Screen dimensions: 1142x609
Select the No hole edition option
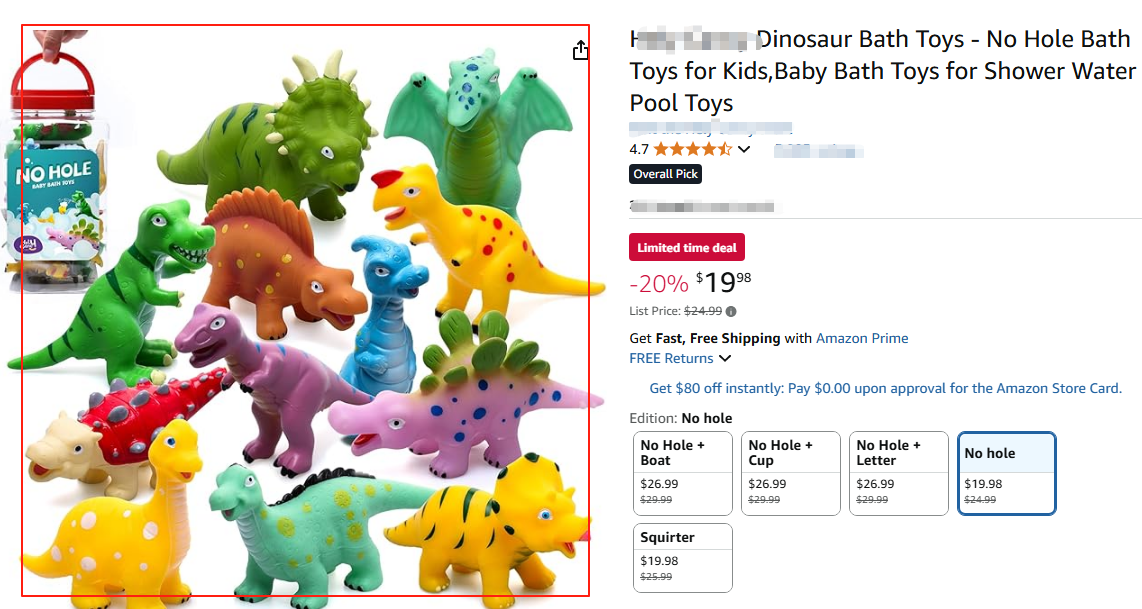(1007, 473)
